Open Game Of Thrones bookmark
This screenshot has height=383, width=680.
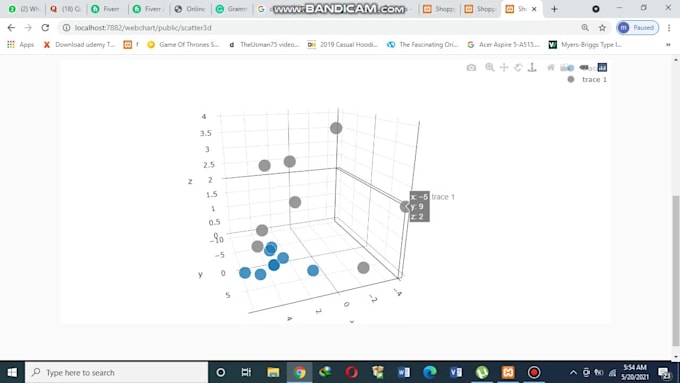tap(183, 44)
